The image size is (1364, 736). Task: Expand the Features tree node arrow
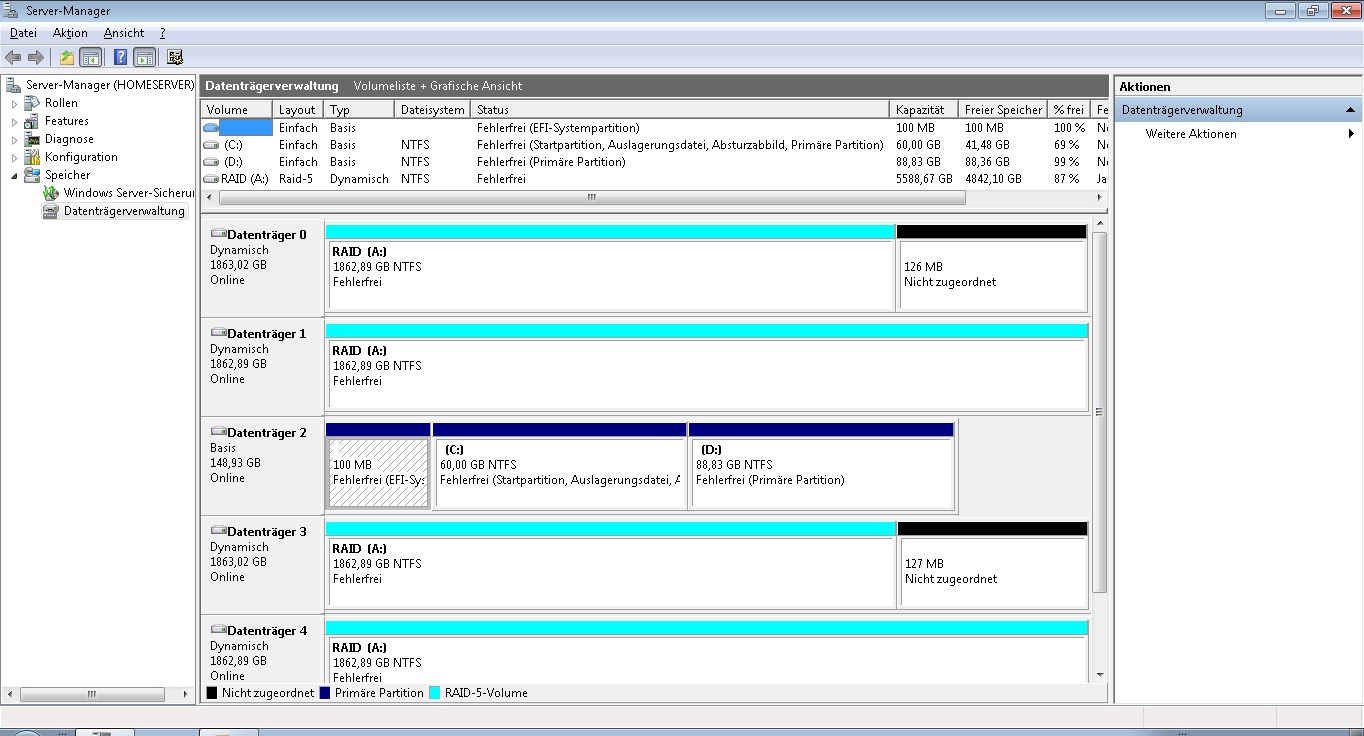[14, 121]
